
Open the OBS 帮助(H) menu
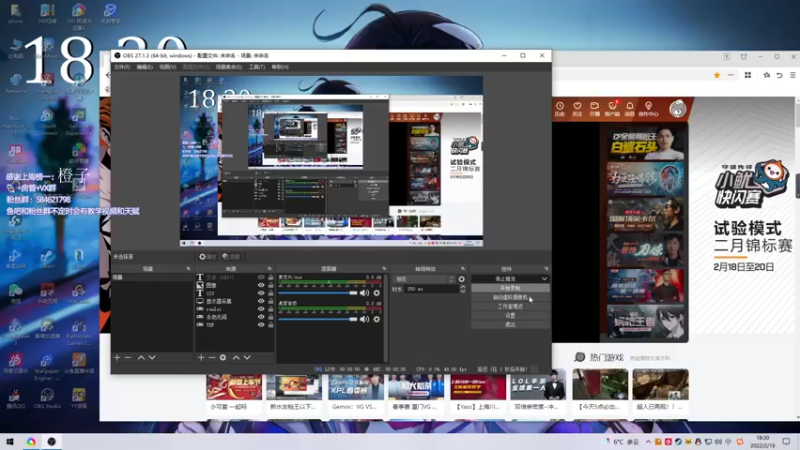tap(280, 67)
